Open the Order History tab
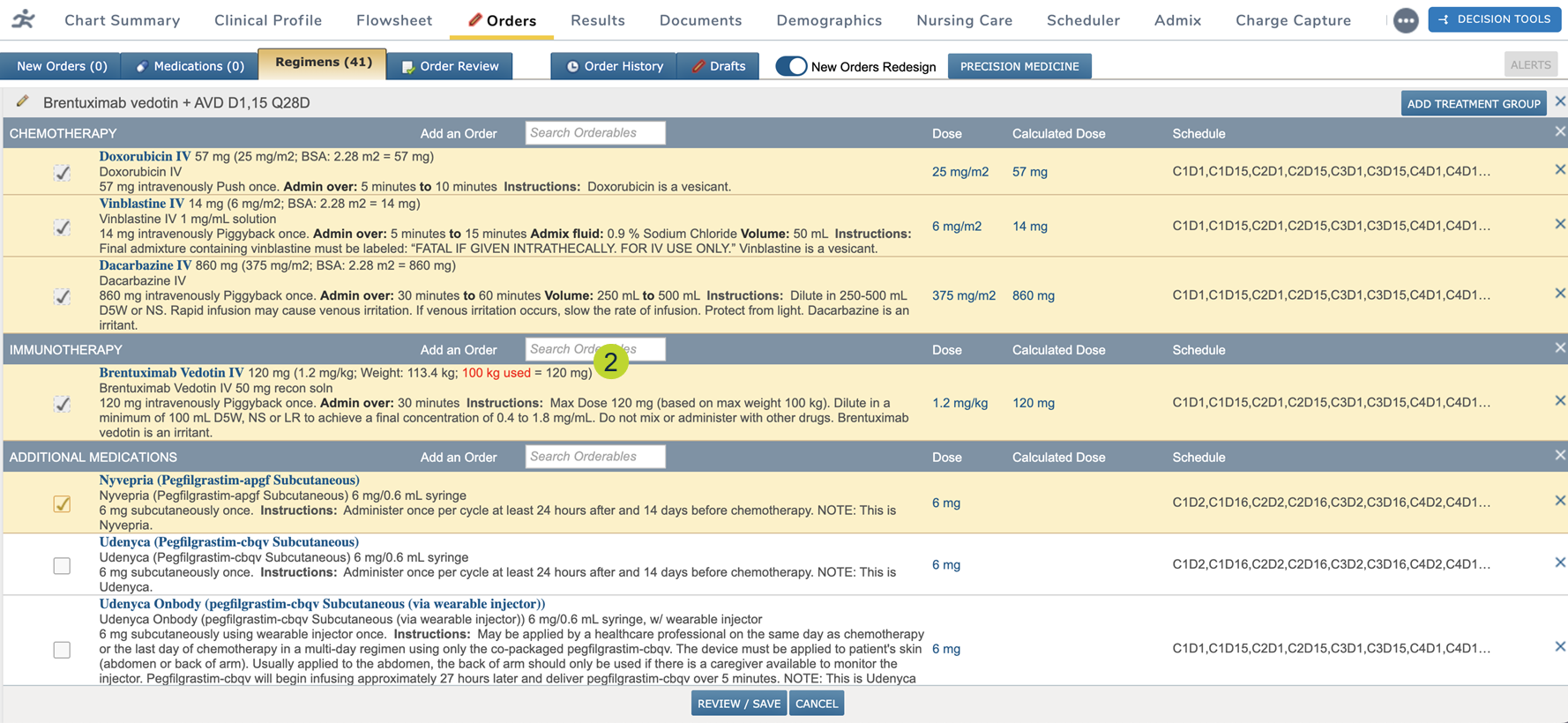 pos(614,66)
